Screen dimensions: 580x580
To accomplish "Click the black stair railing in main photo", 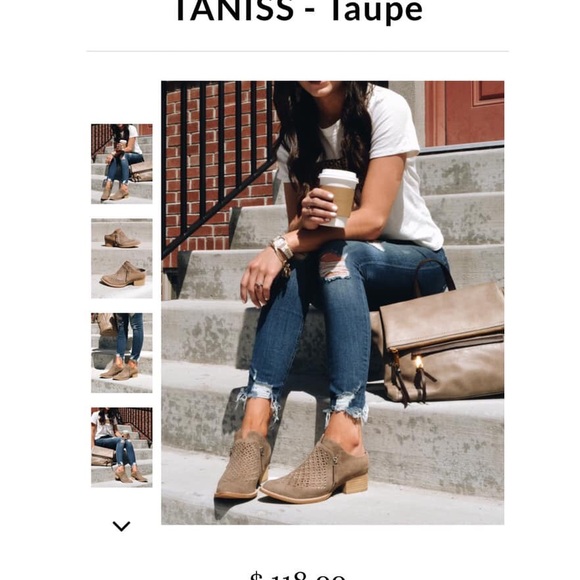I will [218, 163].
